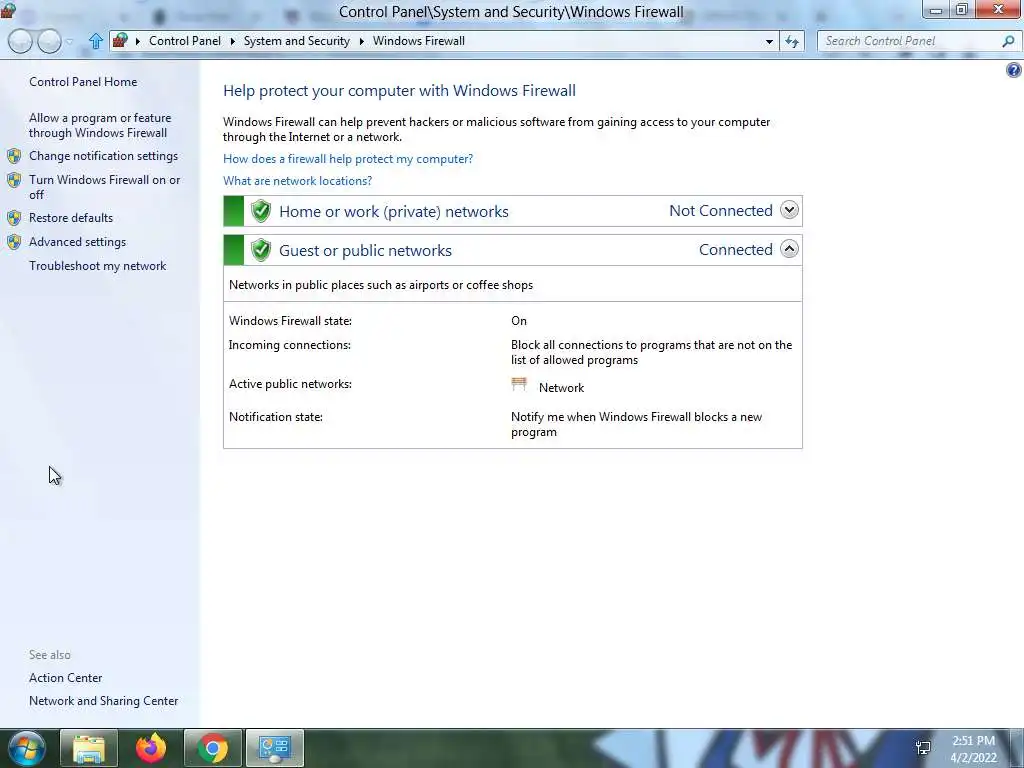Open the recent pages dropdown arrow

click(x=69, y=42)
